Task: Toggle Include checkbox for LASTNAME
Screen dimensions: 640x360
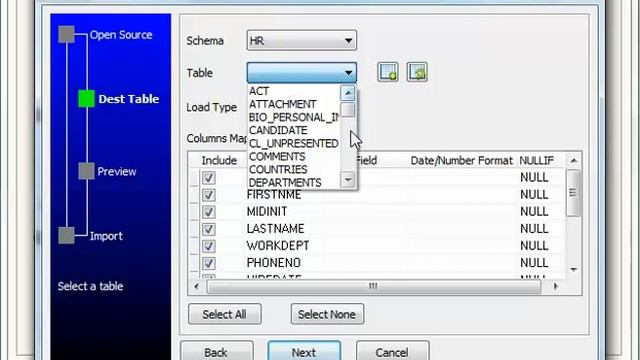Action: pos(209,229)
